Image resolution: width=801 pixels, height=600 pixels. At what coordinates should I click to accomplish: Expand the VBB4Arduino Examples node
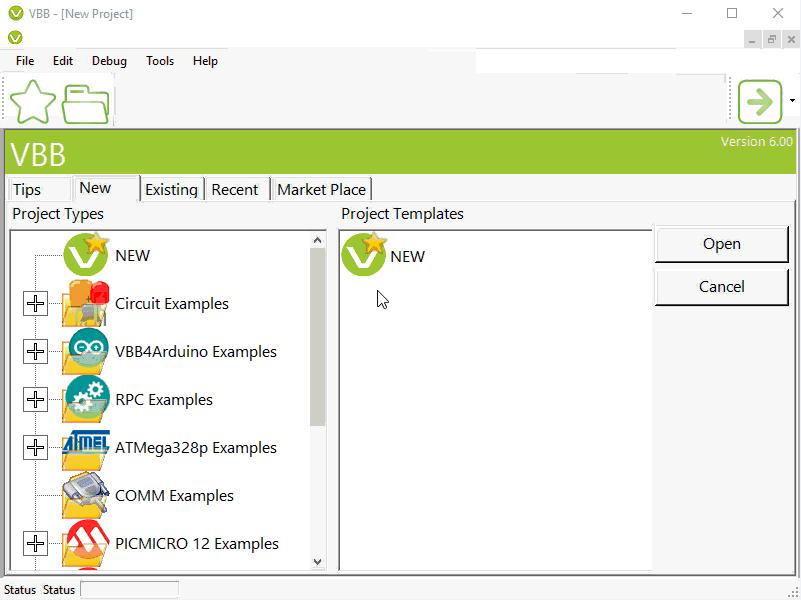coord(35,351)
